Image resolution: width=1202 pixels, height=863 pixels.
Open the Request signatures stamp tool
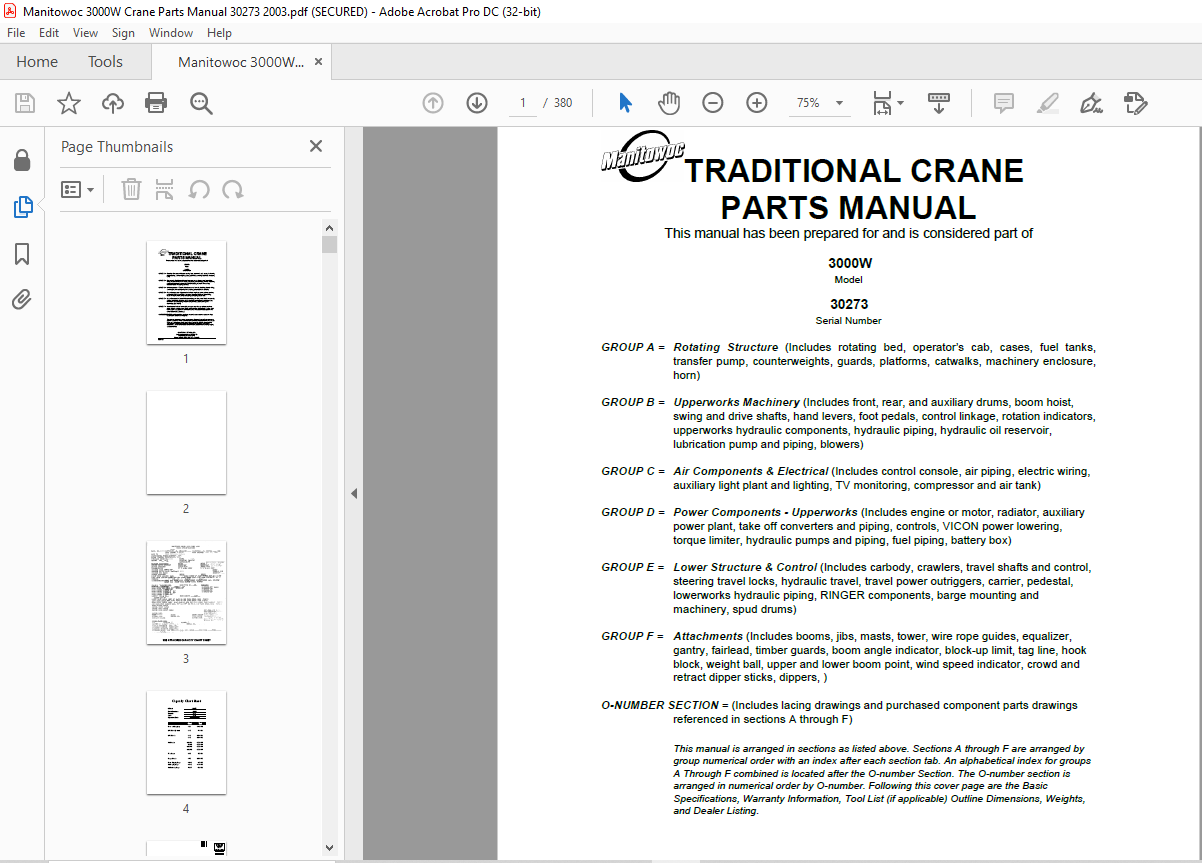click(1135, 103)
